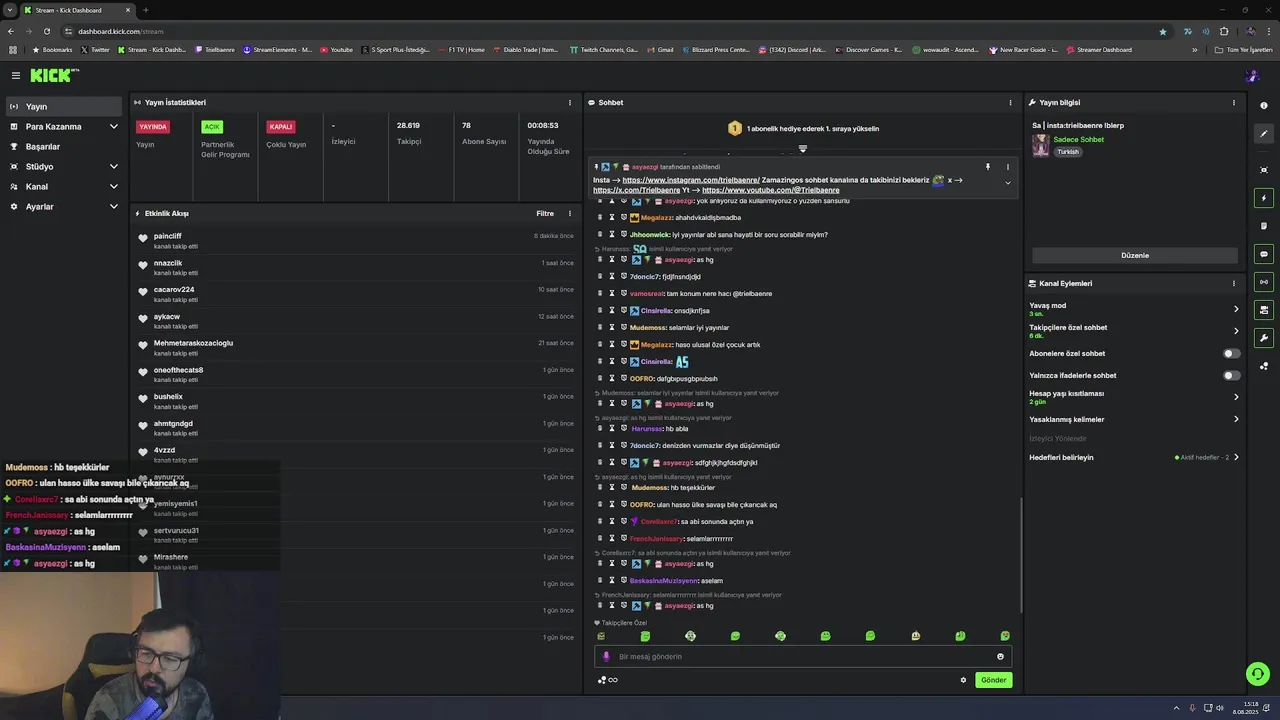Click the chat bubble icon in right sidebar
Screen dimensions: 1280x720
[1264, 254]
